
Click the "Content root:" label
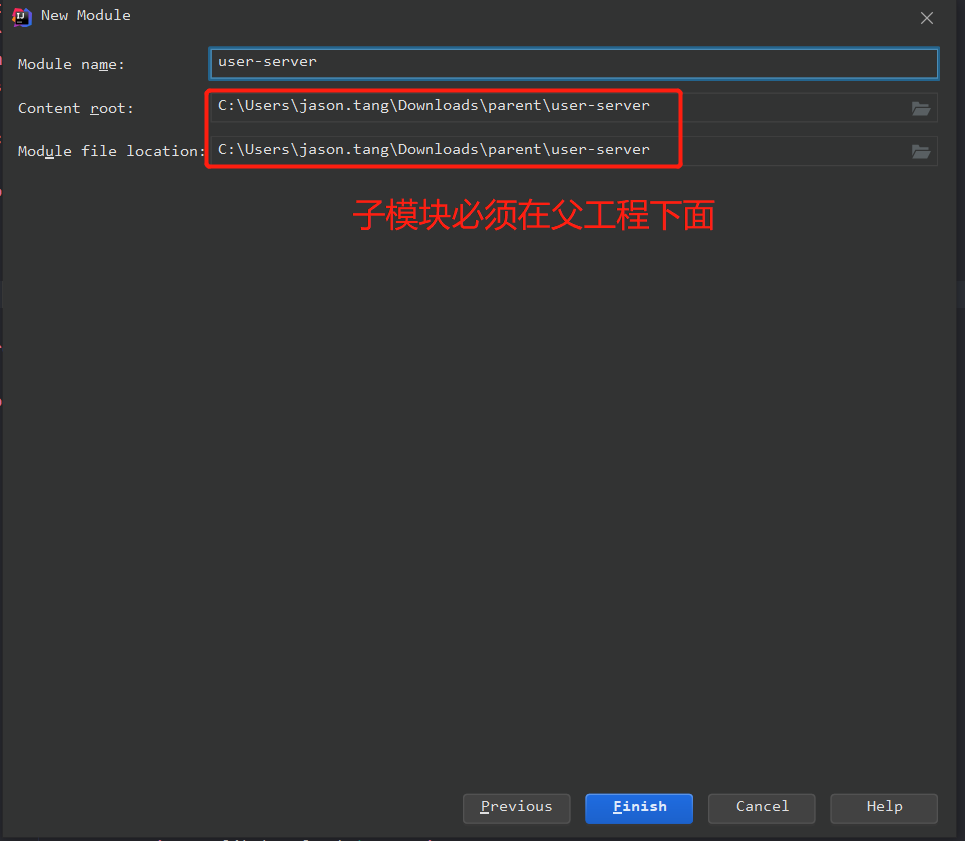[x=76, y=109]
